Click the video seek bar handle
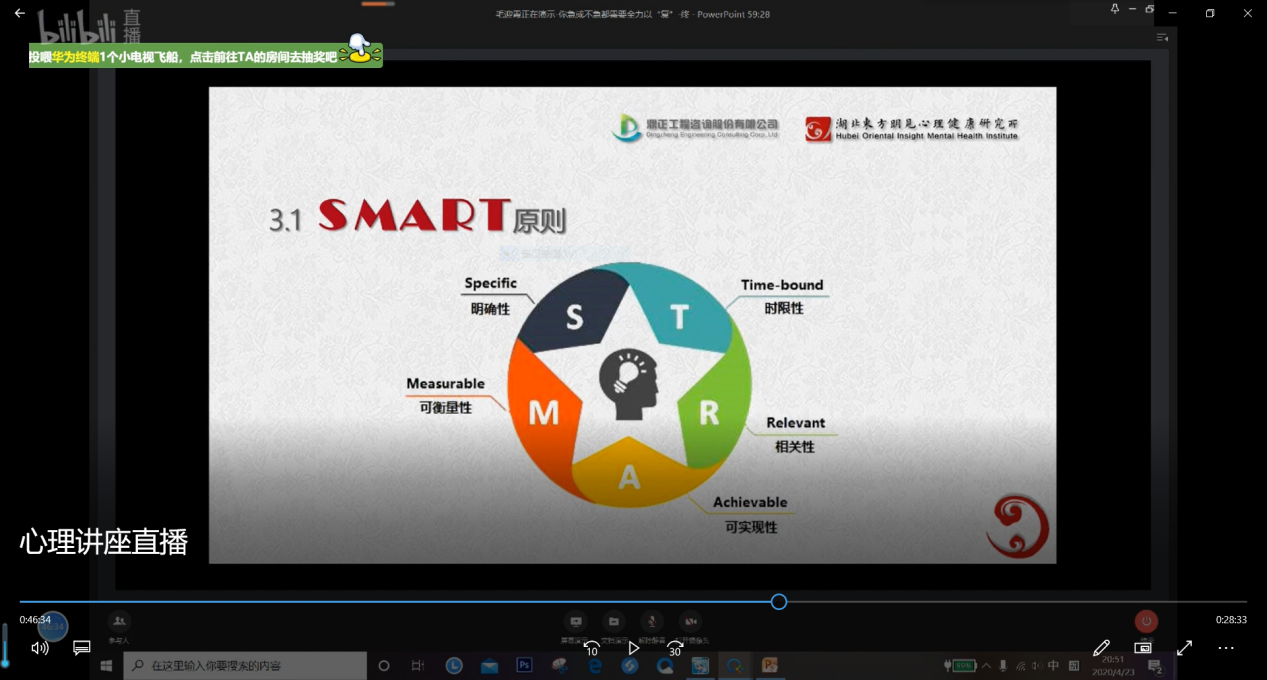 pos(779,601)
